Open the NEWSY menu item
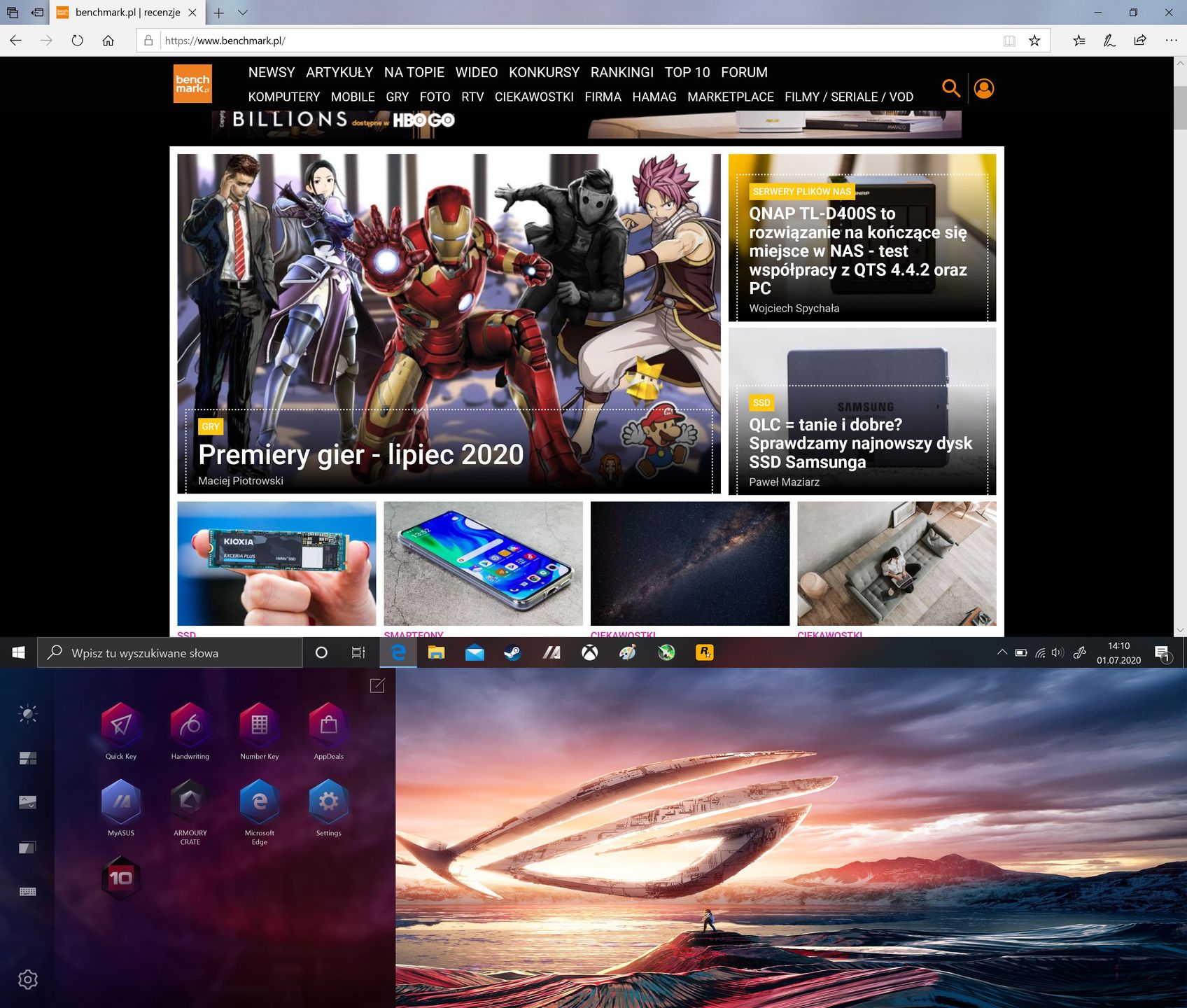Screen dimensions: 1187x1008 [272, 72]
